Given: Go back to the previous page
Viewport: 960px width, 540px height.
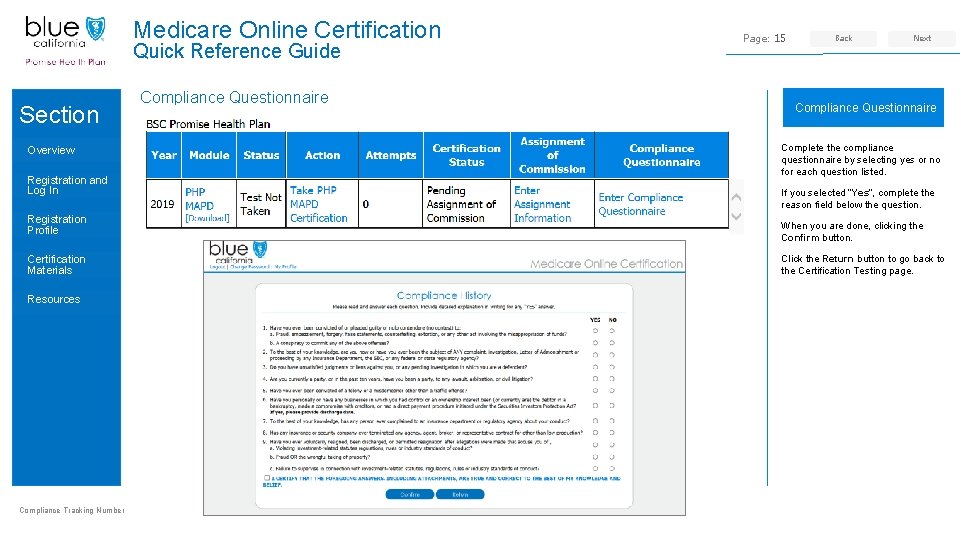Looking at the screenshot, I should point(843,38).
